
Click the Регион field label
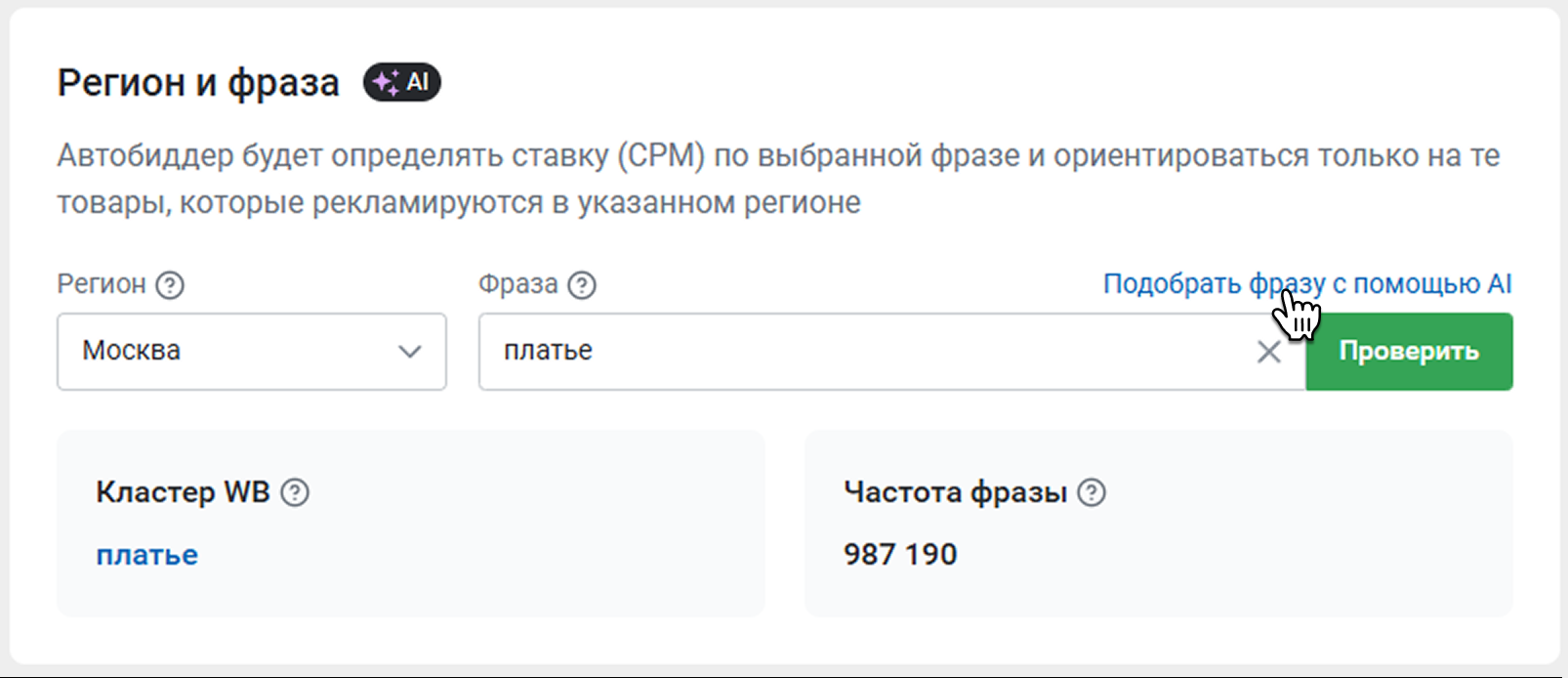(x=102, y=284)
